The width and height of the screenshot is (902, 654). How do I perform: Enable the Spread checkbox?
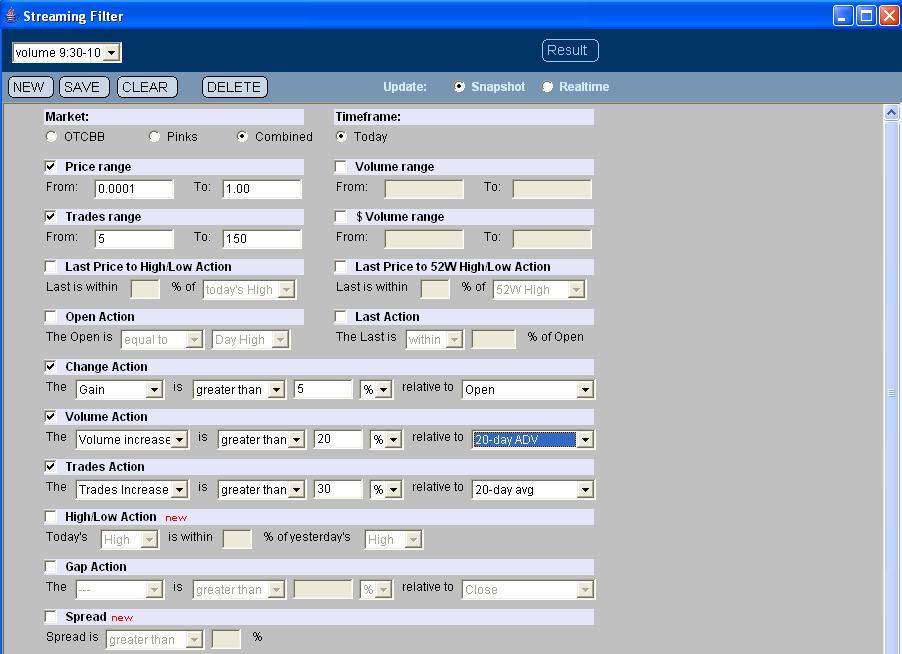(51, 617)
